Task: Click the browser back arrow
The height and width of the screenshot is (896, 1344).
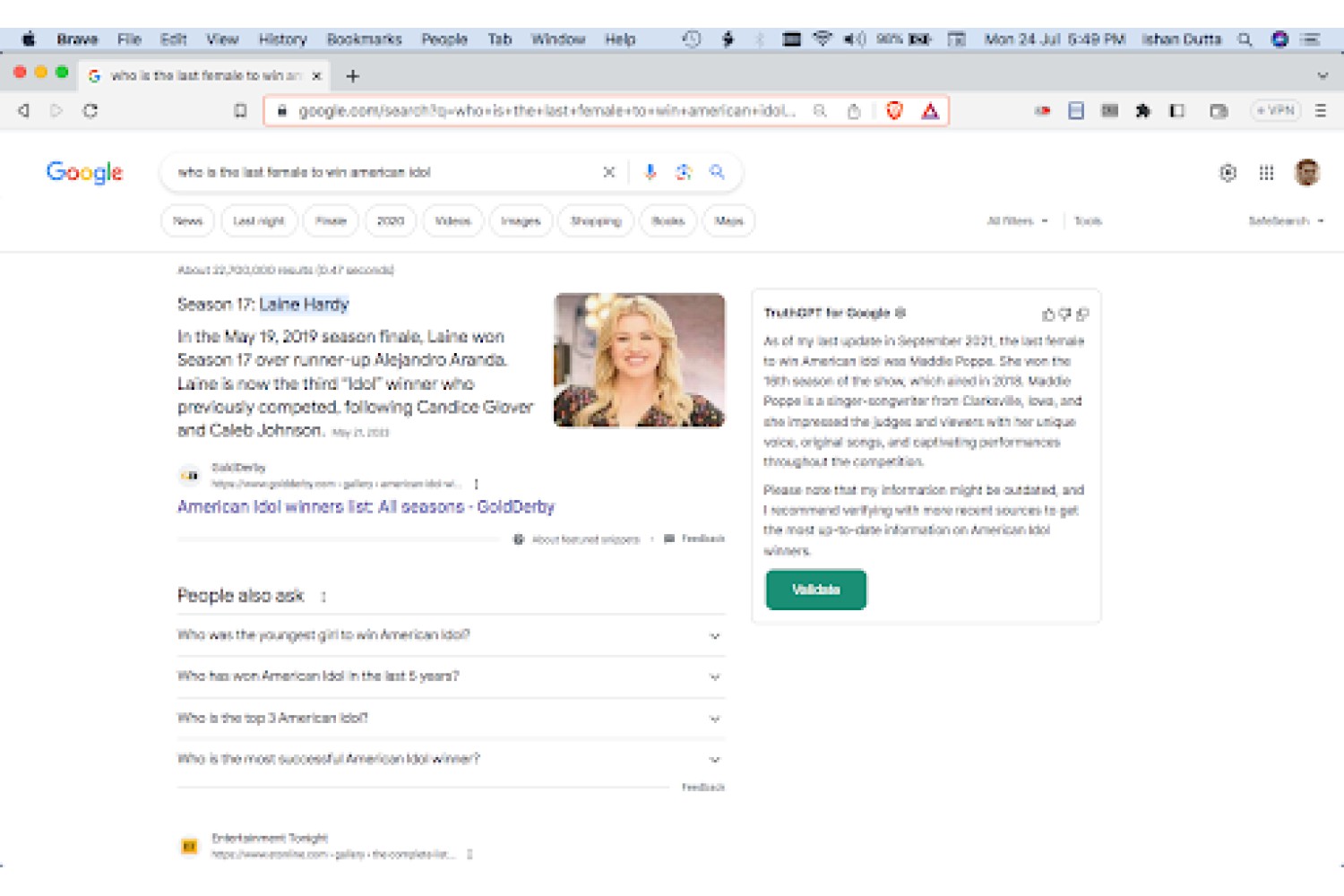Action: (x=24, y=111)
